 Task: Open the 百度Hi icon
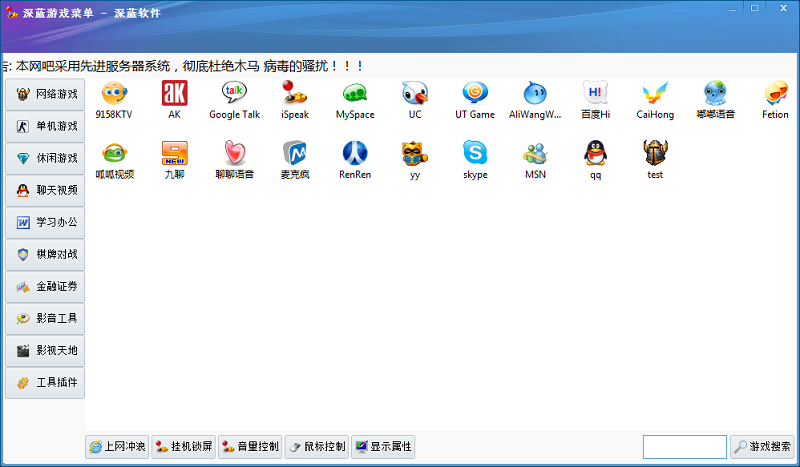[x=595, y=95]
